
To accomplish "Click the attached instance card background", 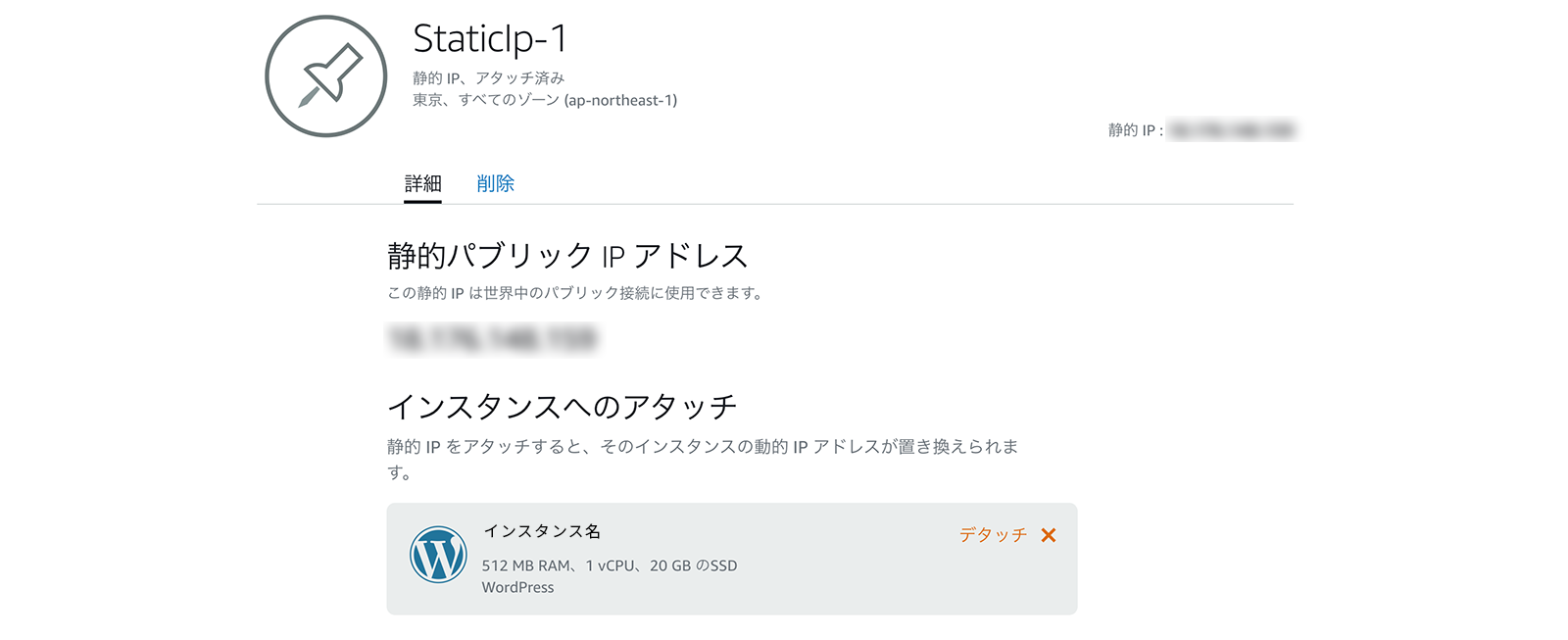I will point(732,559).
